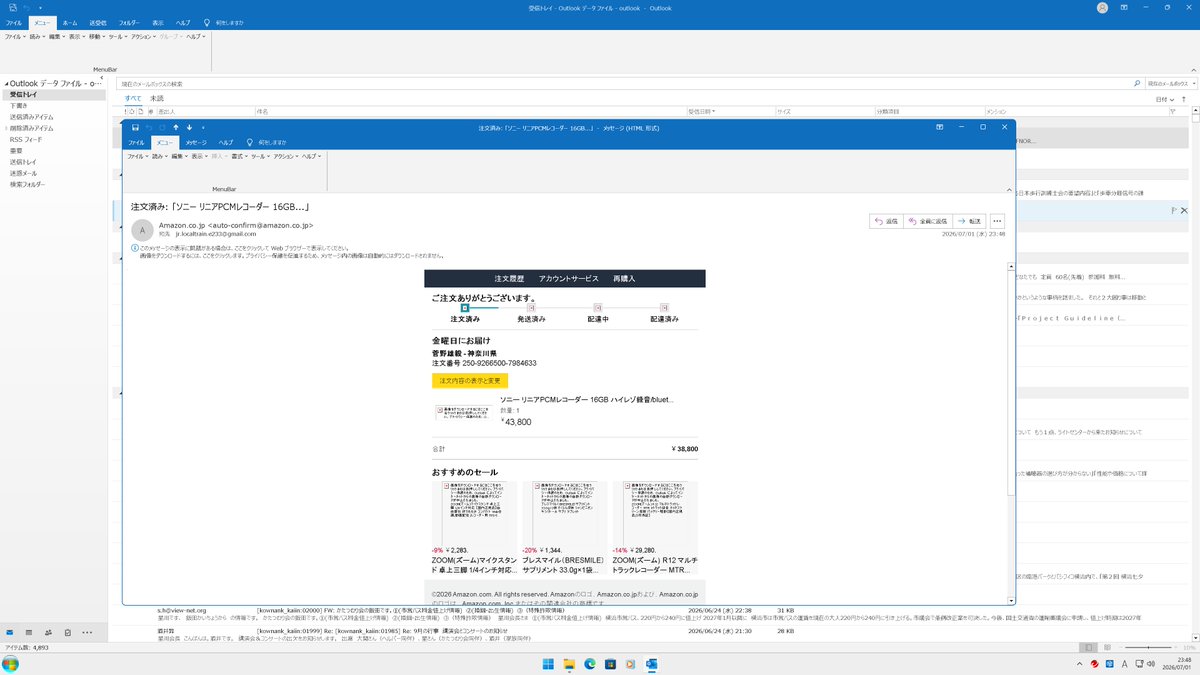
Task: Select メッセージ tab in message window
Action: click(196, 143)
